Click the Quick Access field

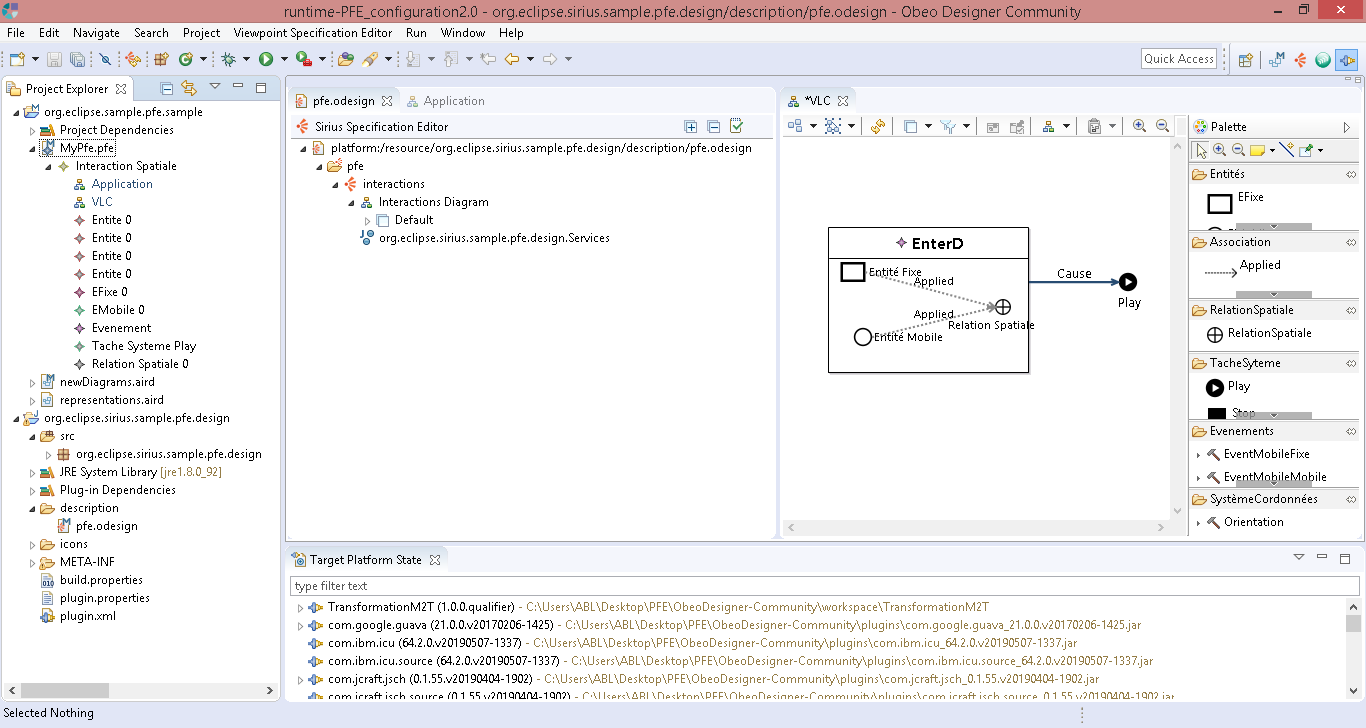pyautogui.click(x=1179, y=59)
